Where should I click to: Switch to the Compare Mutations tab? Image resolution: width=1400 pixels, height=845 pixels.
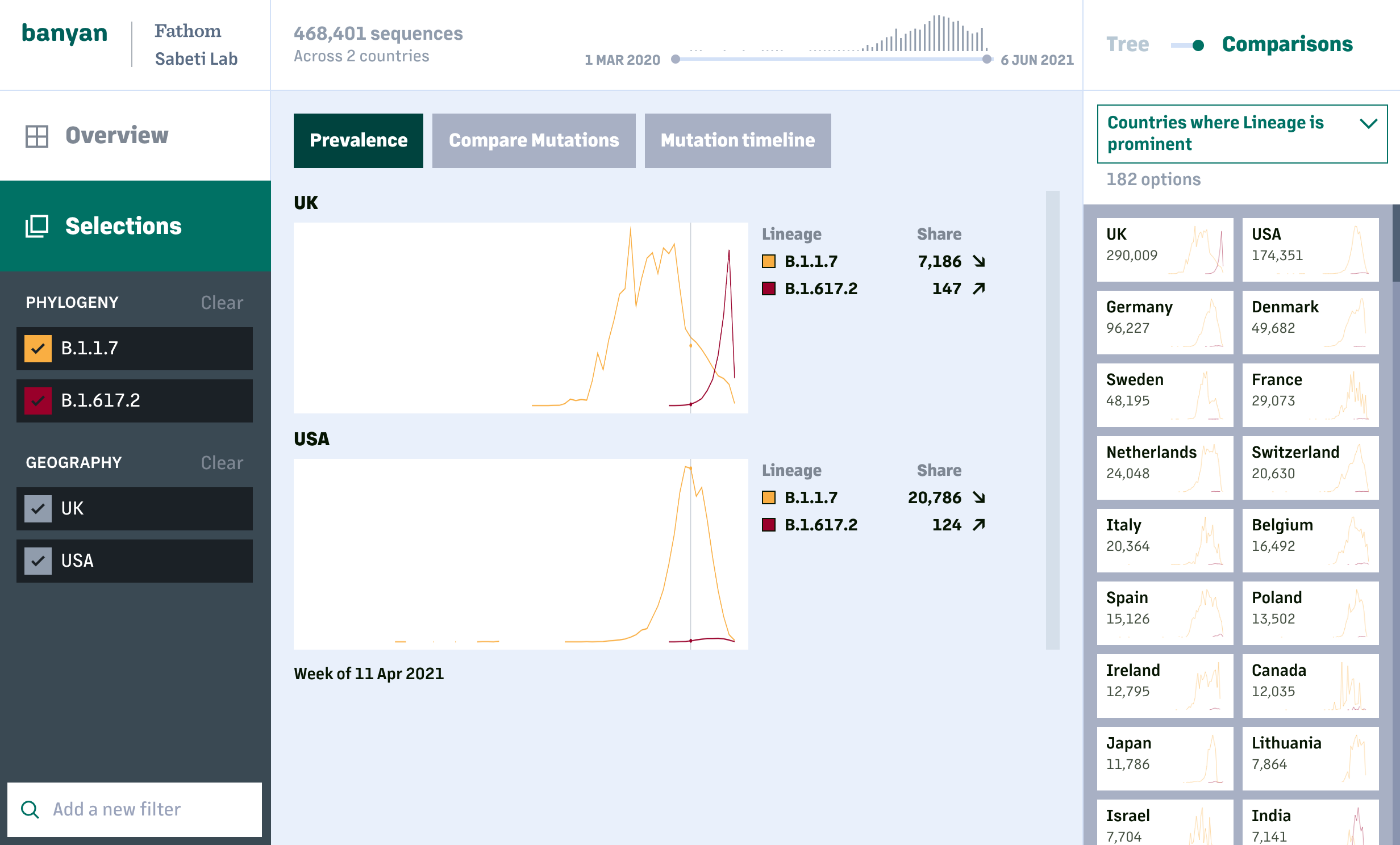tap(534, 140)
